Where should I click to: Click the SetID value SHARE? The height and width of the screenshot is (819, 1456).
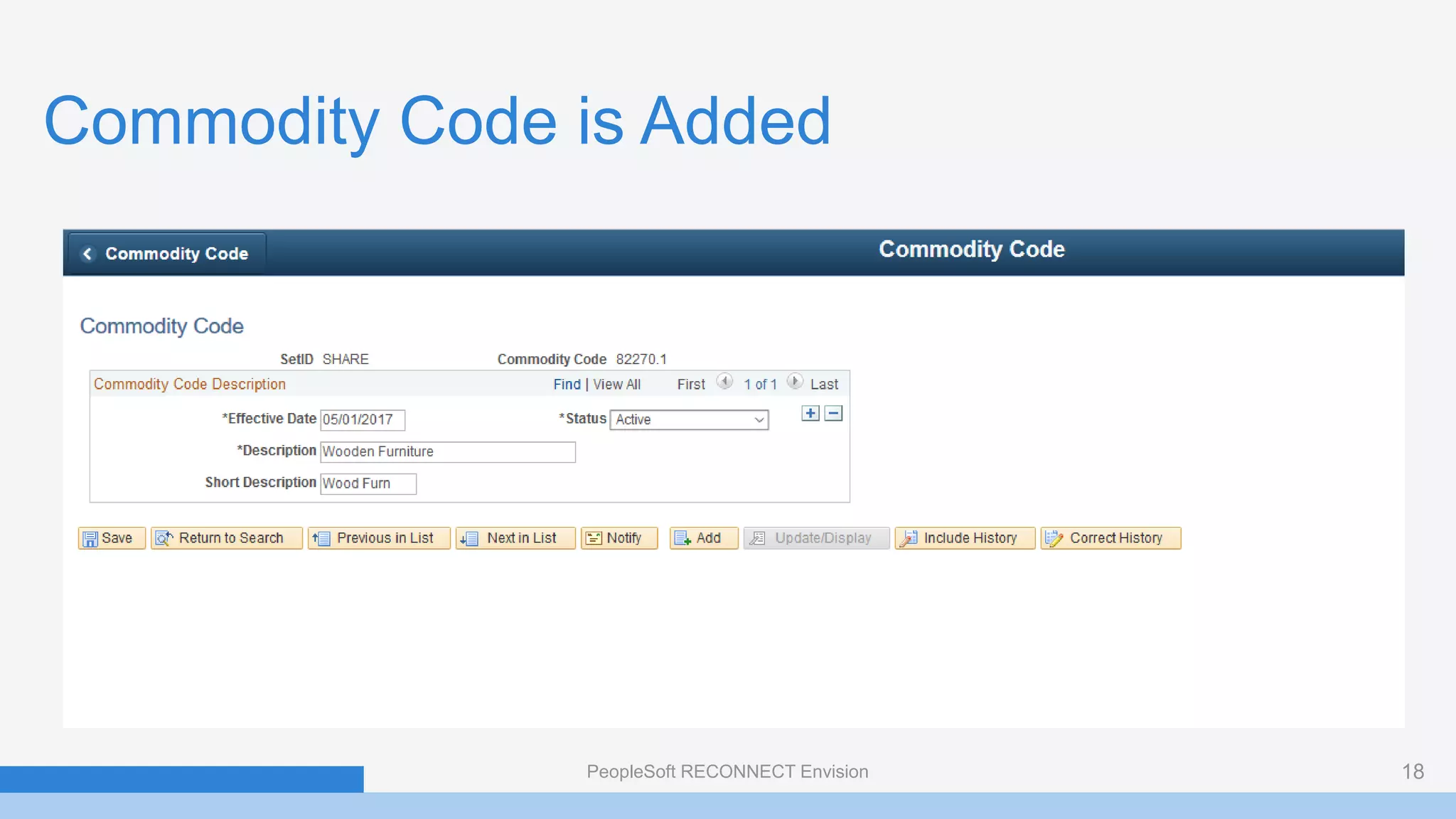click(x=346, y=359)
